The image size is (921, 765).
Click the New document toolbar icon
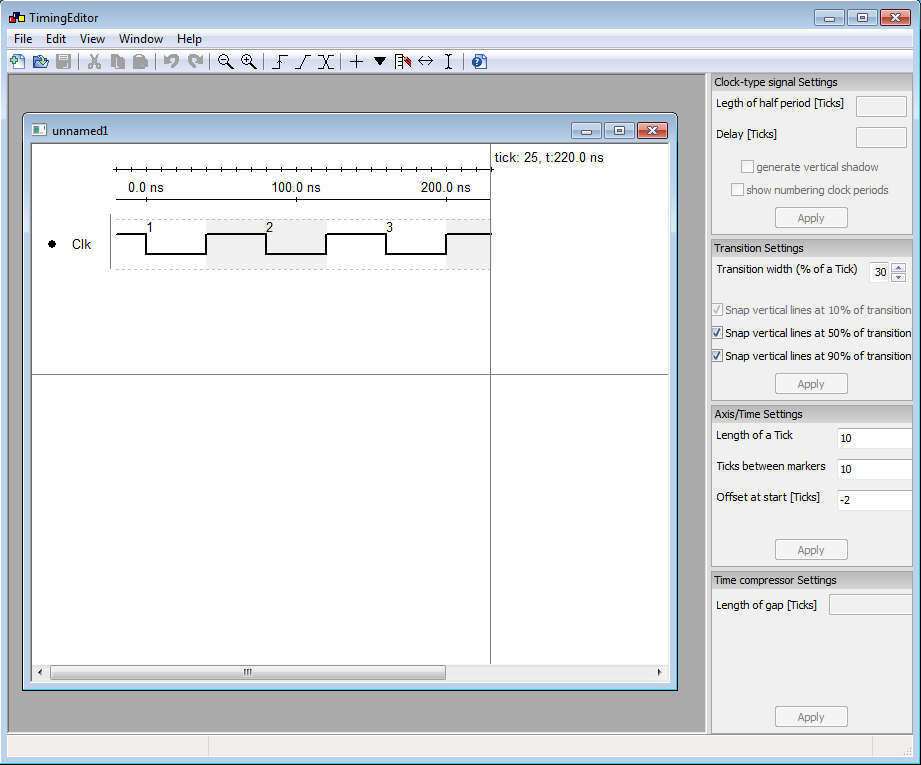click(x=17, y=62)
